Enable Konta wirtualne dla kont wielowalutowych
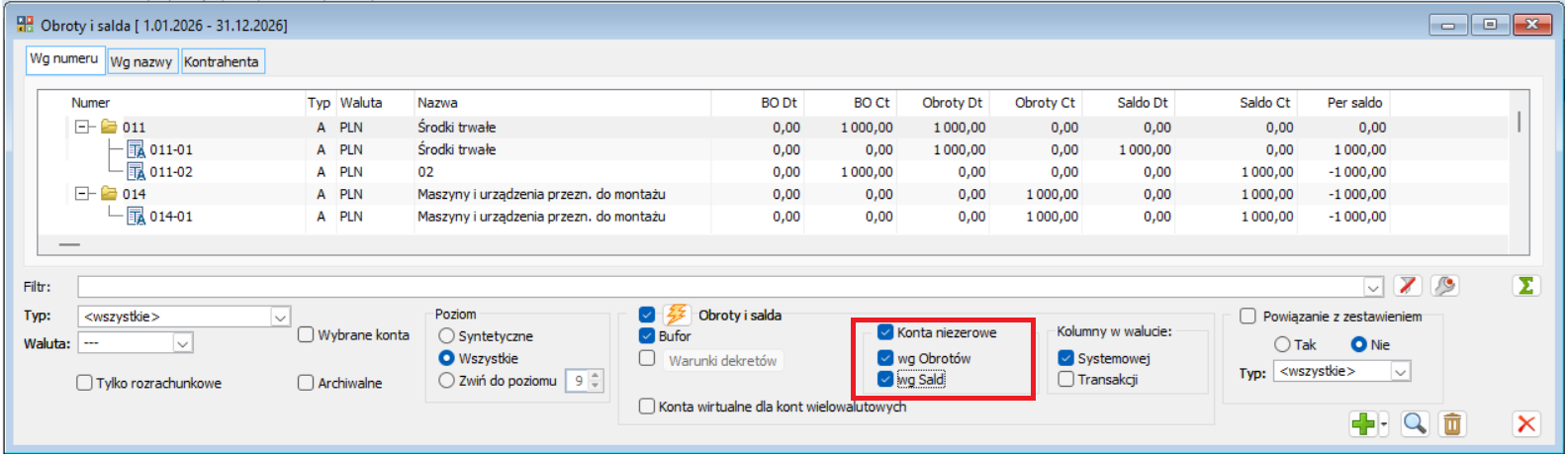The width and height of the screenshot is (1568, 458). 647,406
